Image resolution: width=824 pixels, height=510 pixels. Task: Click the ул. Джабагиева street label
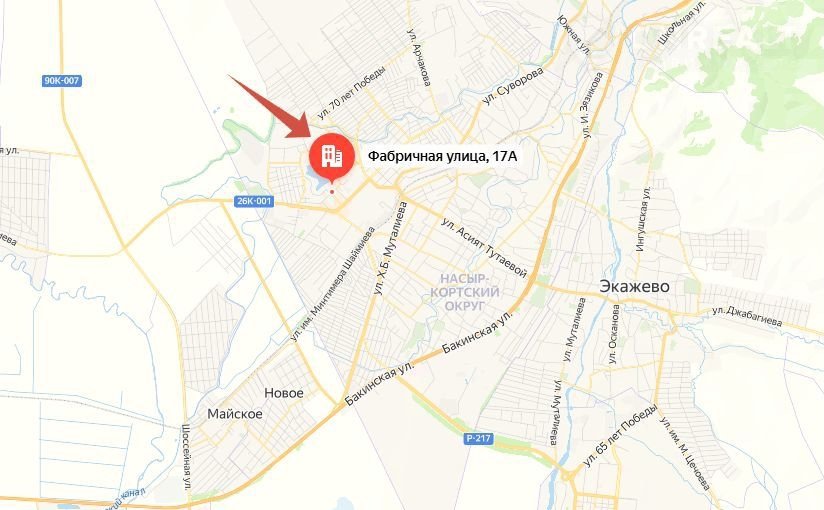coord(747,315)
